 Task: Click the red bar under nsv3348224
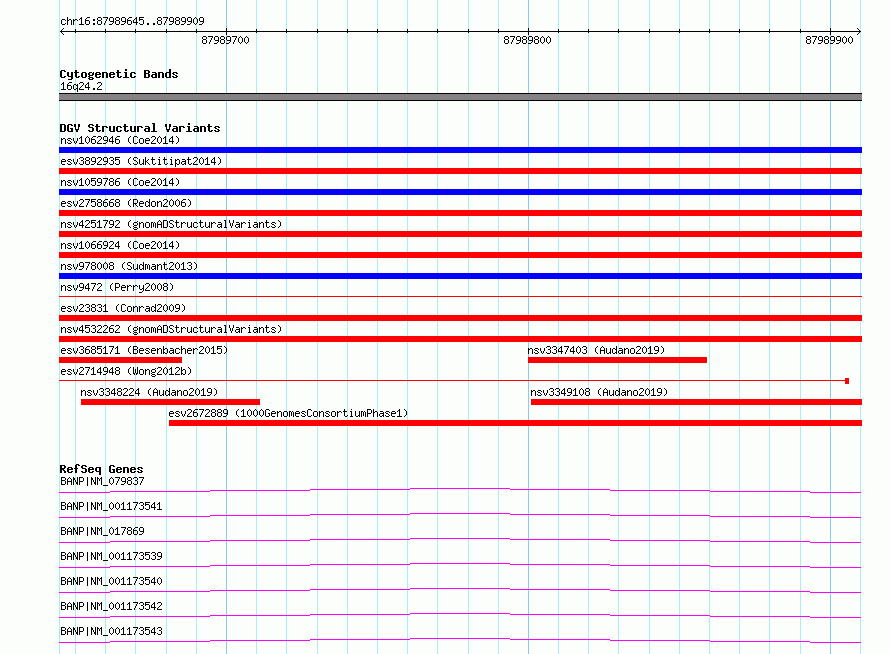point(170,402)
